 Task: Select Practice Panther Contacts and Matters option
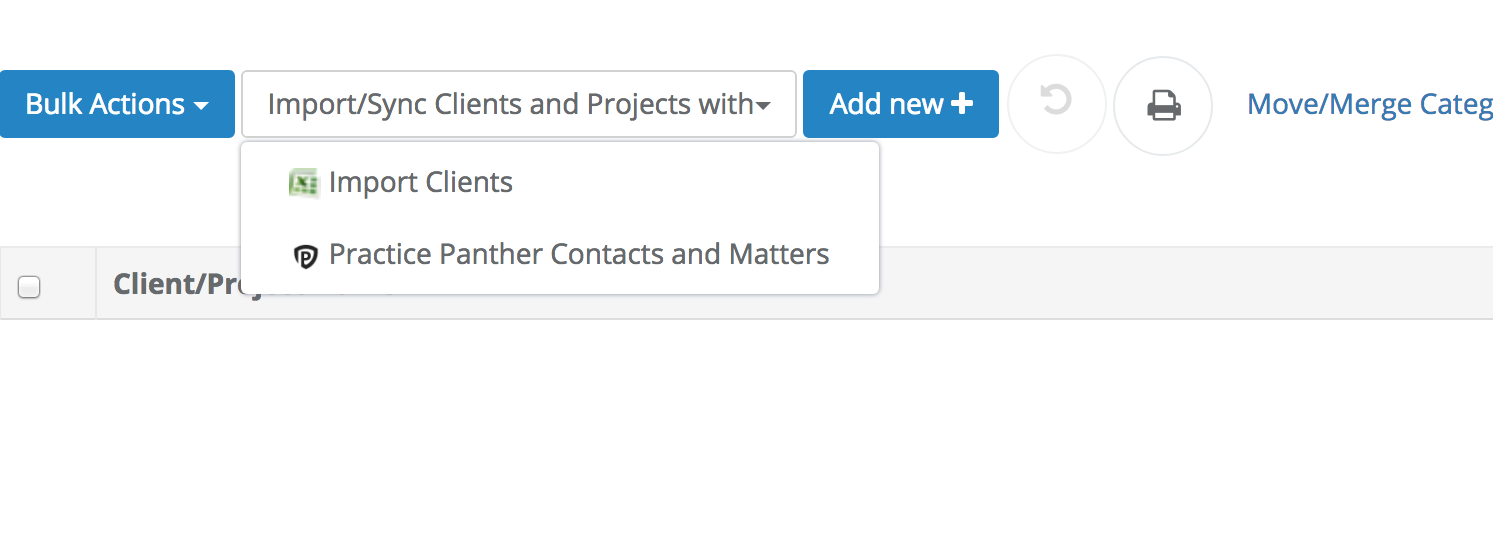coord(560,255)
